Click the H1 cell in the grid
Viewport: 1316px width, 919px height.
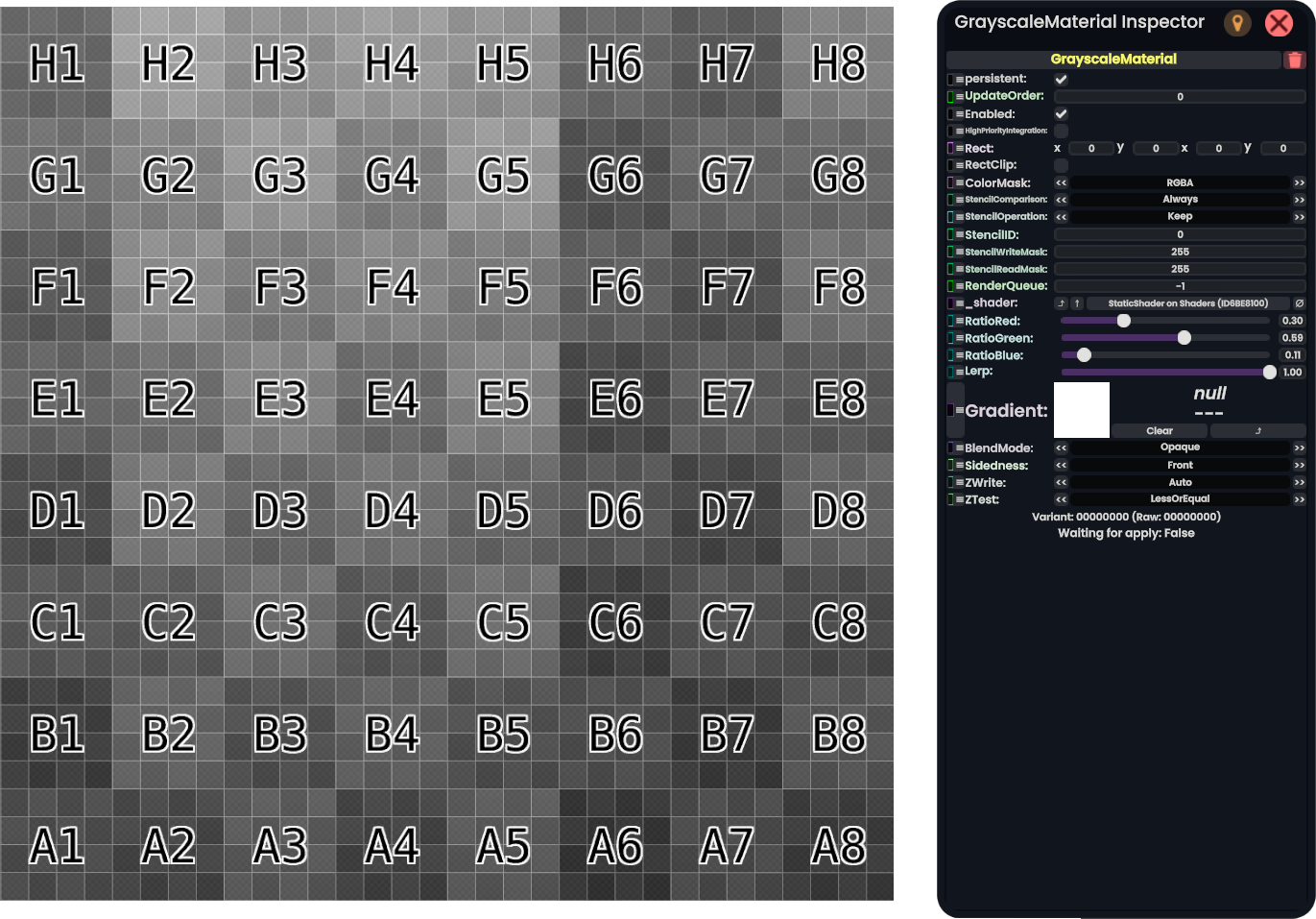57,63
